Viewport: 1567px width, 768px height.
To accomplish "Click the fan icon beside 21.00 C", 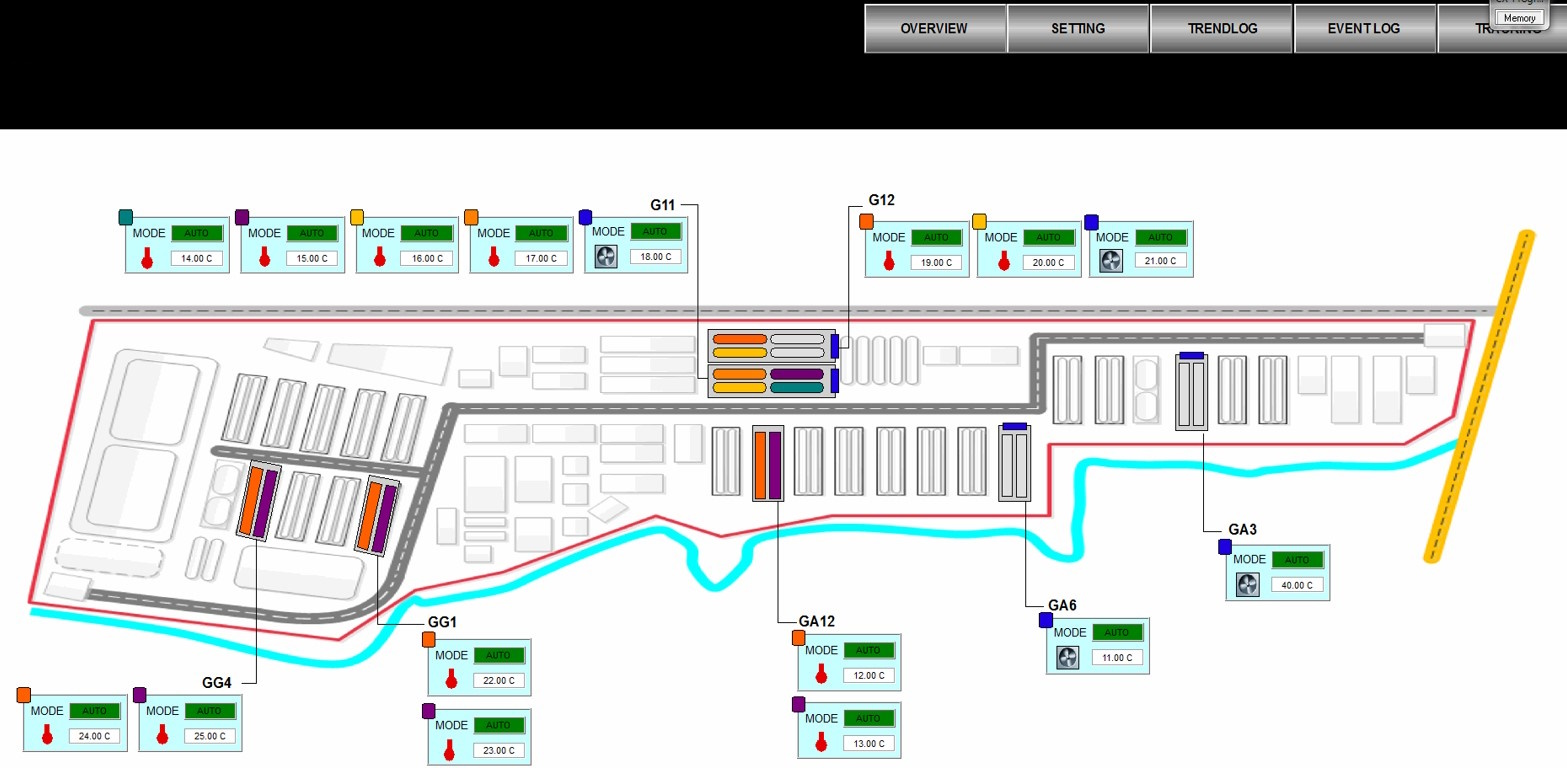I will tap(1112, 261).
